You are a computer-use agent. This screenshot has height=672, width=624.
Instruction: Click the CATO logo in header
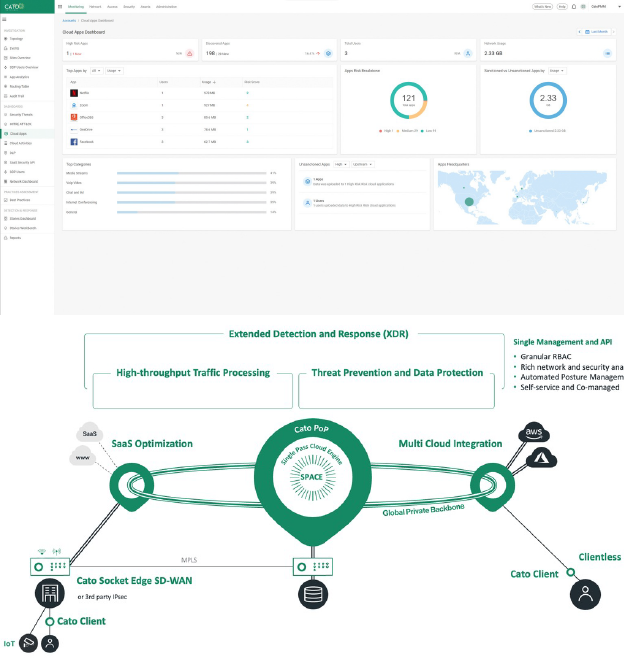(14, 6)
